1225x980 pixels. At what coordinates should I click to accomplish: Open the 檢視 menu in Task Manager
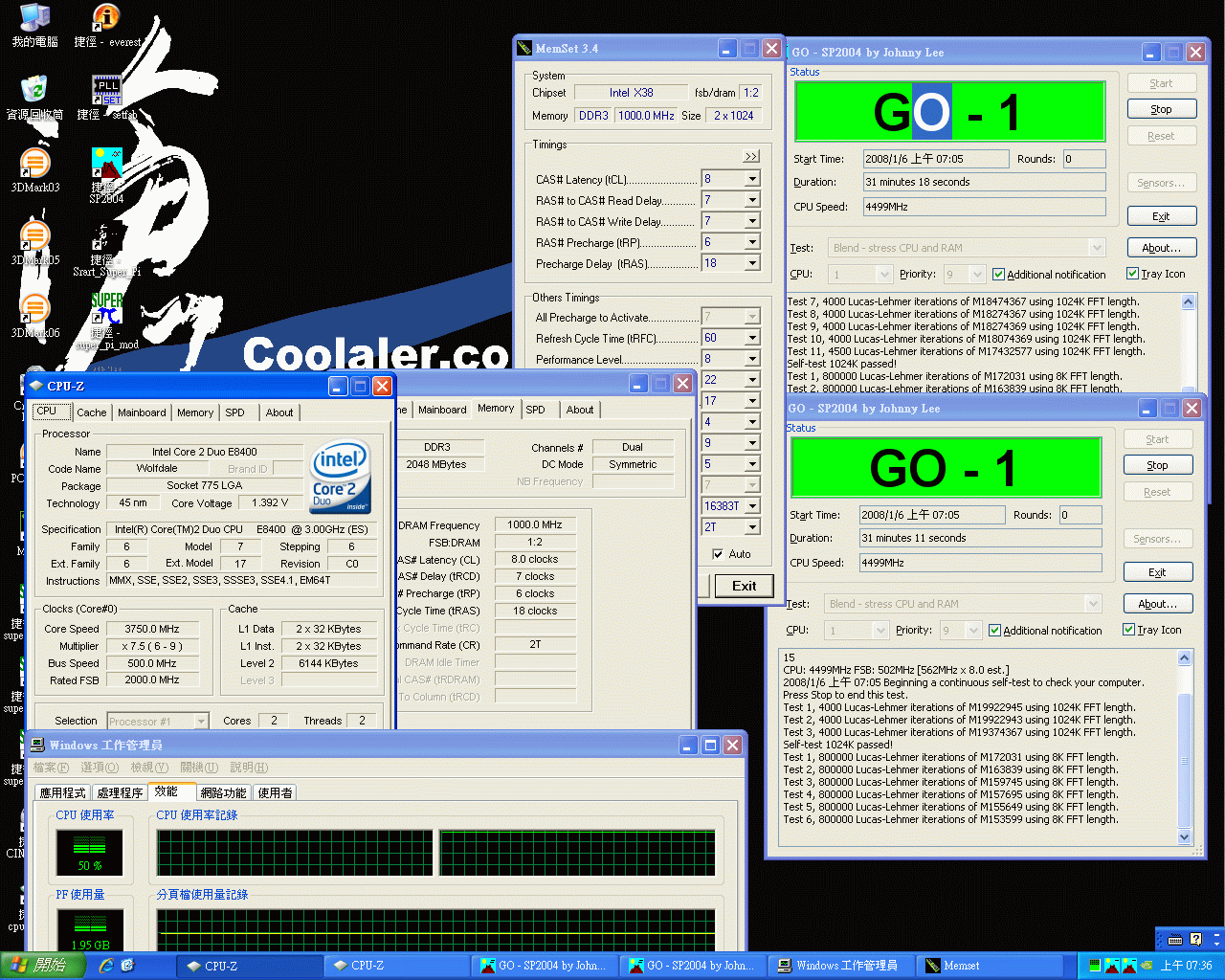149,768
